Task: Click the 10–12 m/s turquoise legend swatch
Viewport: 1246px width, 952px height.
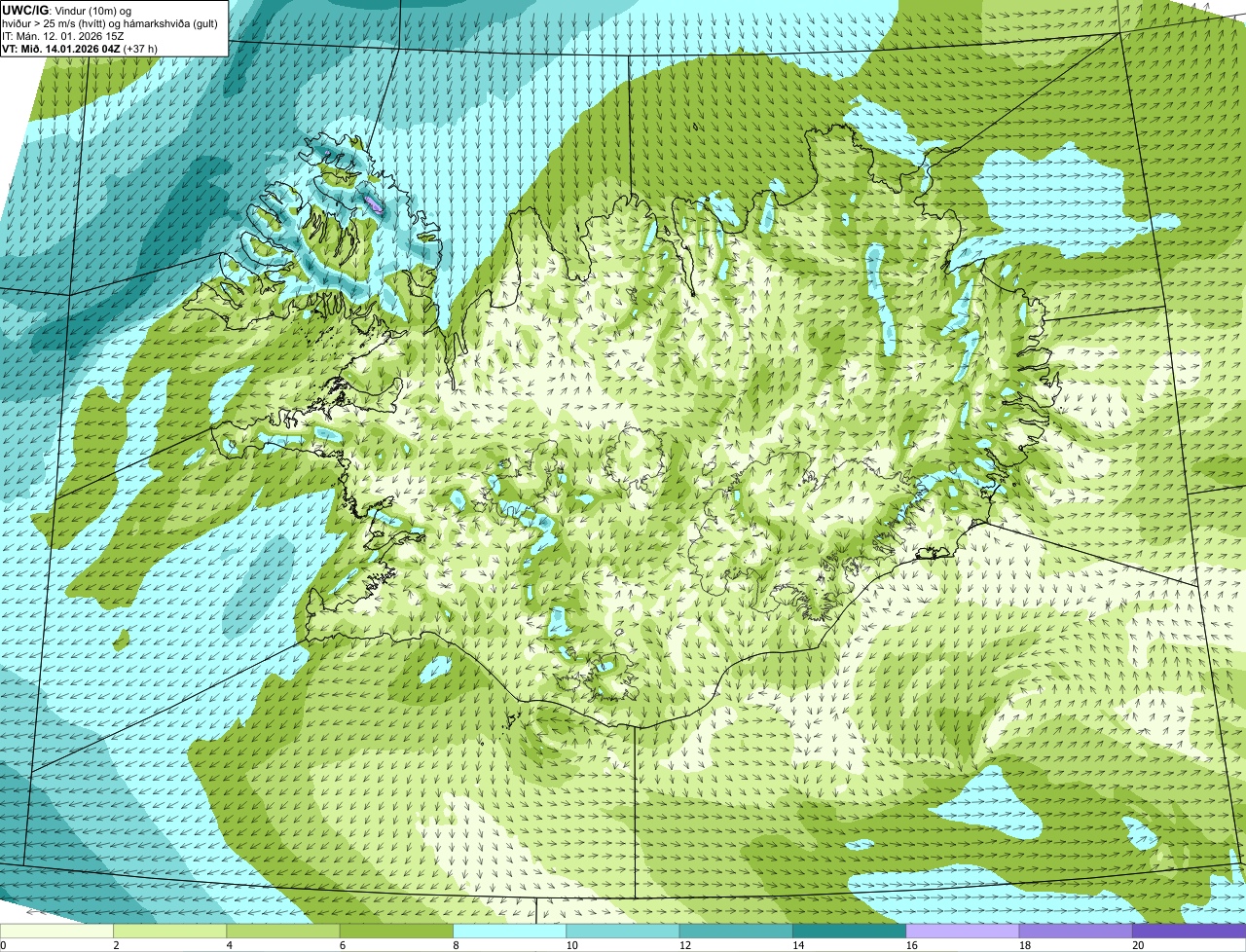Action: pyautogui.click(x=623, y=932)
